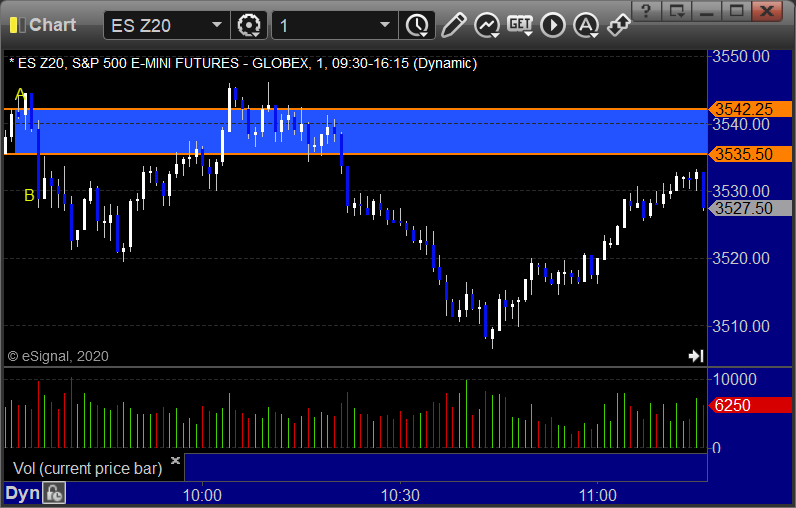
Task: Close the Vol study pane
Action: coord(175,460)
